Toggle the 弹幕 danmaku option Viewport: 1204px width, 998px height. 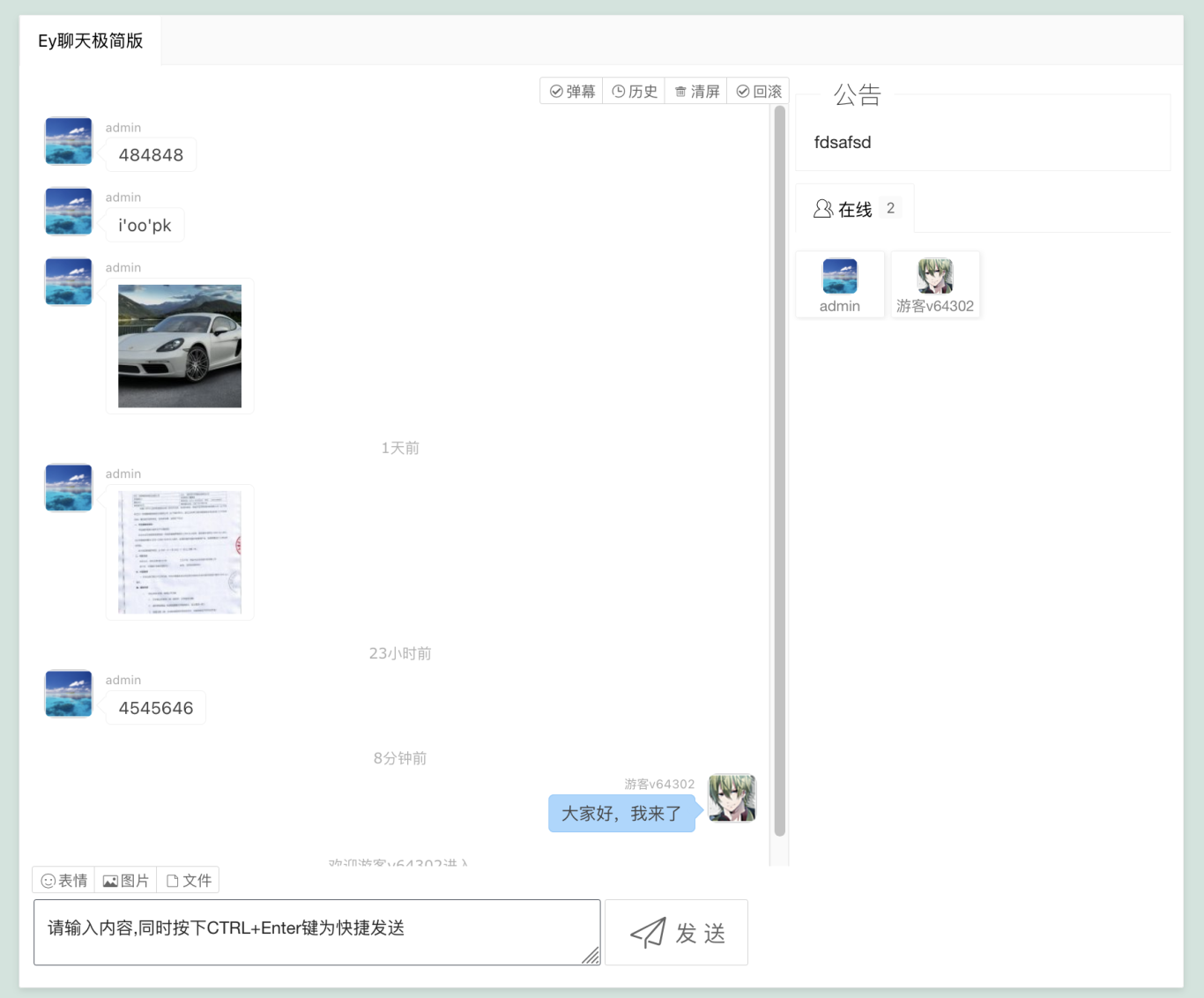(x=572, y=92)
